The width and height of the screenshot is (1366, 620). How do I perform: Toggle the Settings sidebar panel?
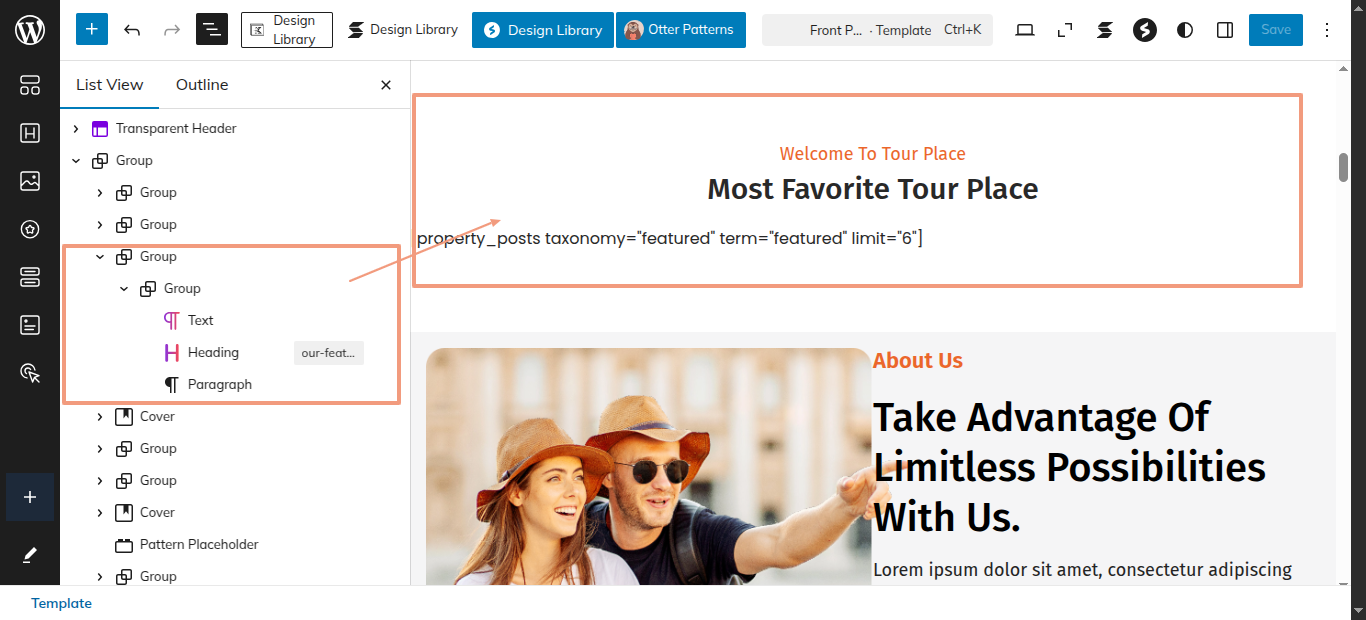coord(1225,30)
